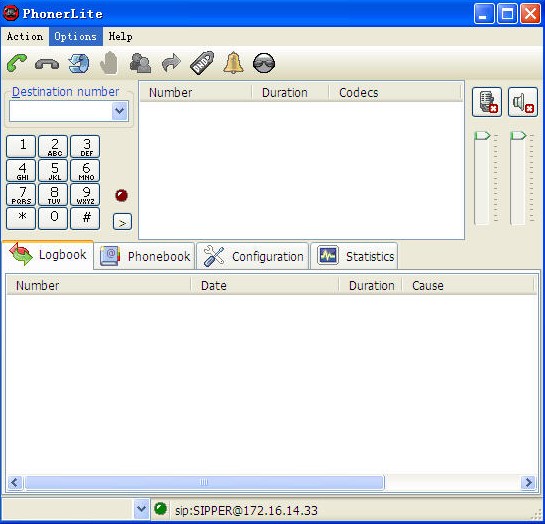Click the call transfer arrow icon
Image resolution: width=545 pixels, height=524 pixels.
tap(171, 63)
